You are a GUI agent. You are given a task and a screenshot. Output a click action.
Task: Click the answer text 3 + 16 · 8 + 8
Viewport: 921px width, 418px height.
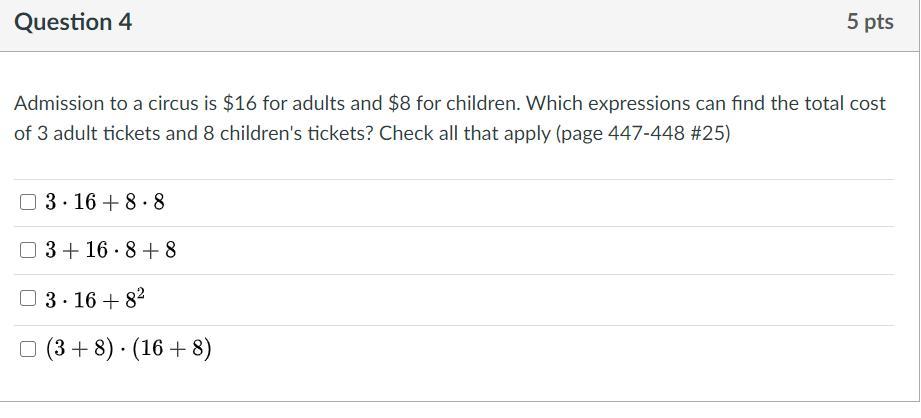111,250
